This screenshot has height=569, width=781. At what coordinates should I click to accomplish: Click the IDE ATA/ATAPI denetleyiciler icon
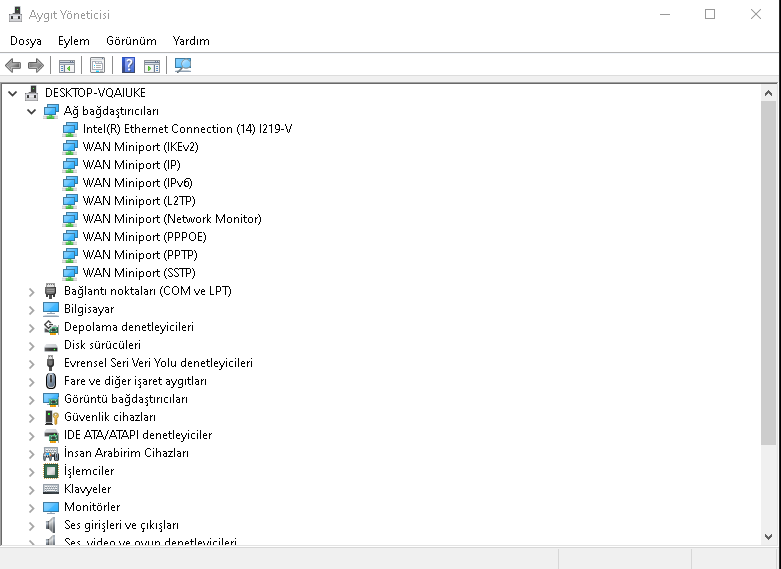[51, 435]
